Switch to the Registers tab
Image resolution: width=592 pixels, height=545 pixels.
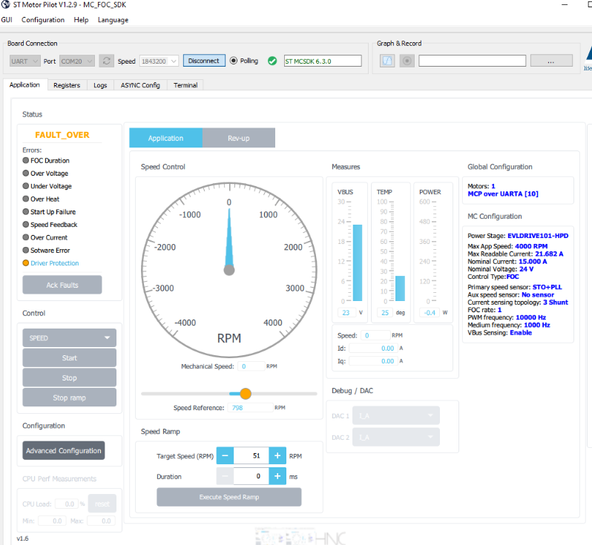(67, 85)
